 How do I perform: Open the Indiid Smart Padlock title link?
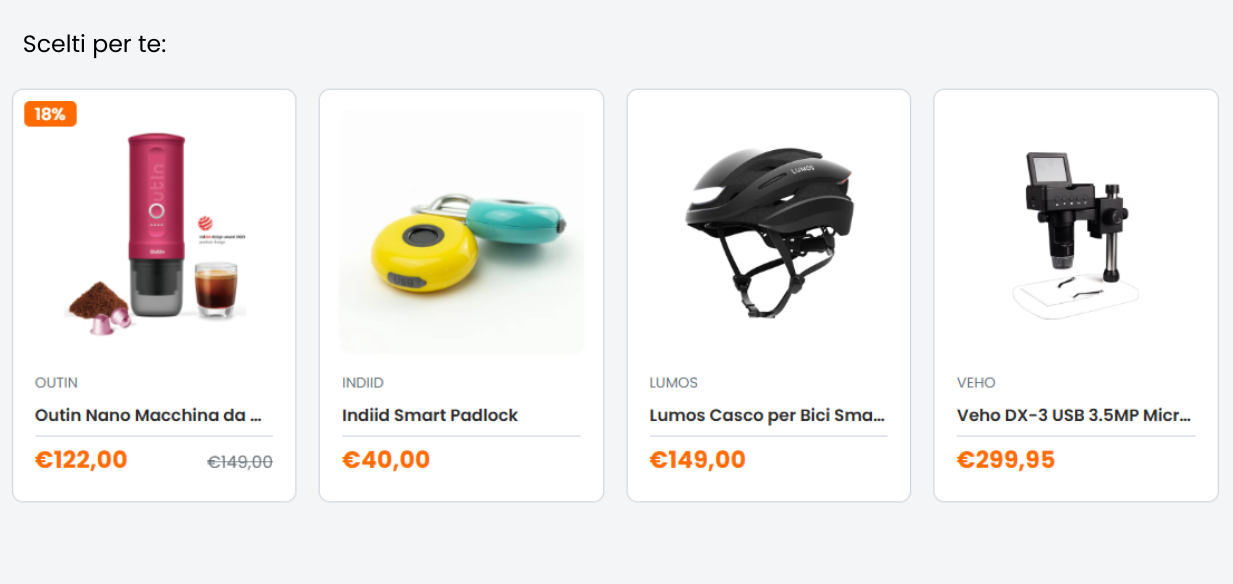click(430, 415)
